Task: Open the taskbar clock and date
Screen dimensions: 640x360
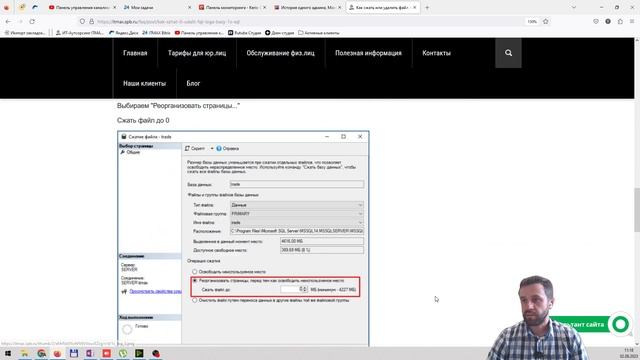Action: pos(629,353)
